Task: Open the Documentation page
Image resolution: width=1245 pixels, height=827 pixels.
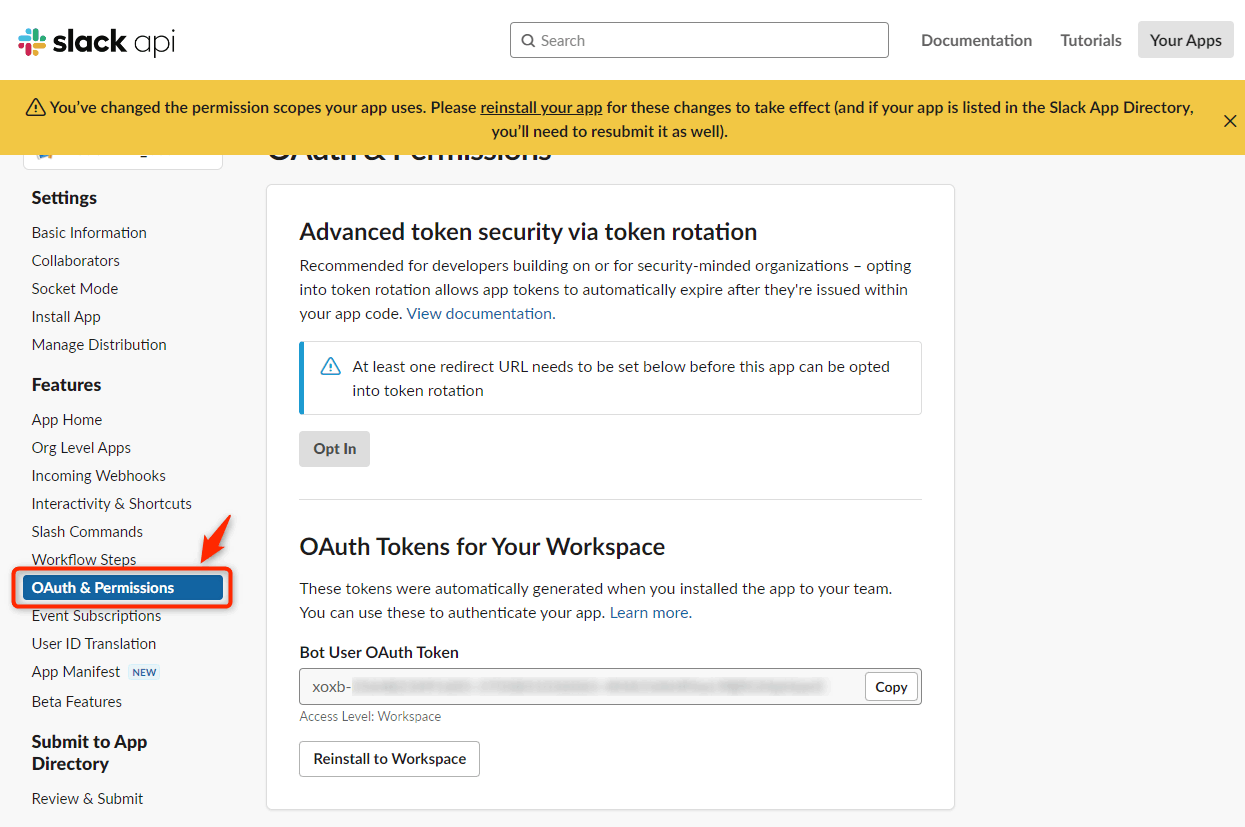Action: pos(976,40)
